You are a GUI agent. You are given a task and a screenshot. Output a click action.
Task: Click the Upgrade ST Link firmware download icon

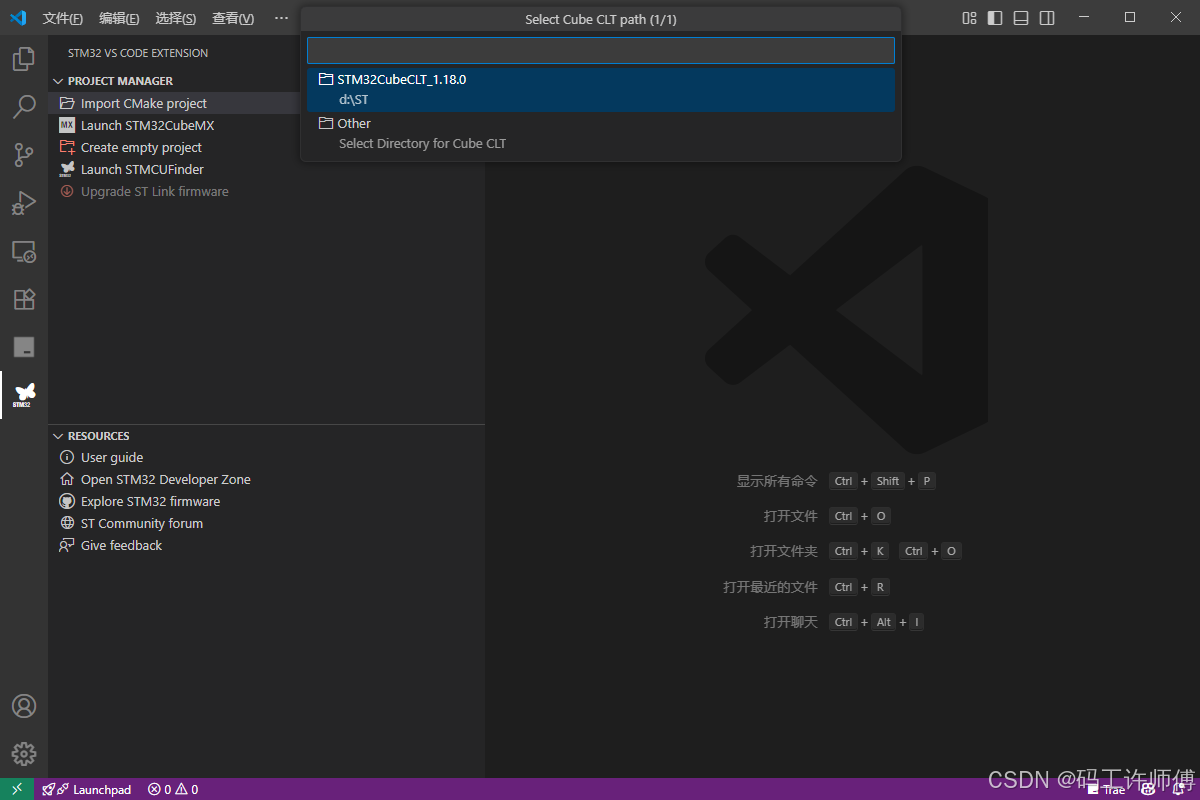pos(67,191)
